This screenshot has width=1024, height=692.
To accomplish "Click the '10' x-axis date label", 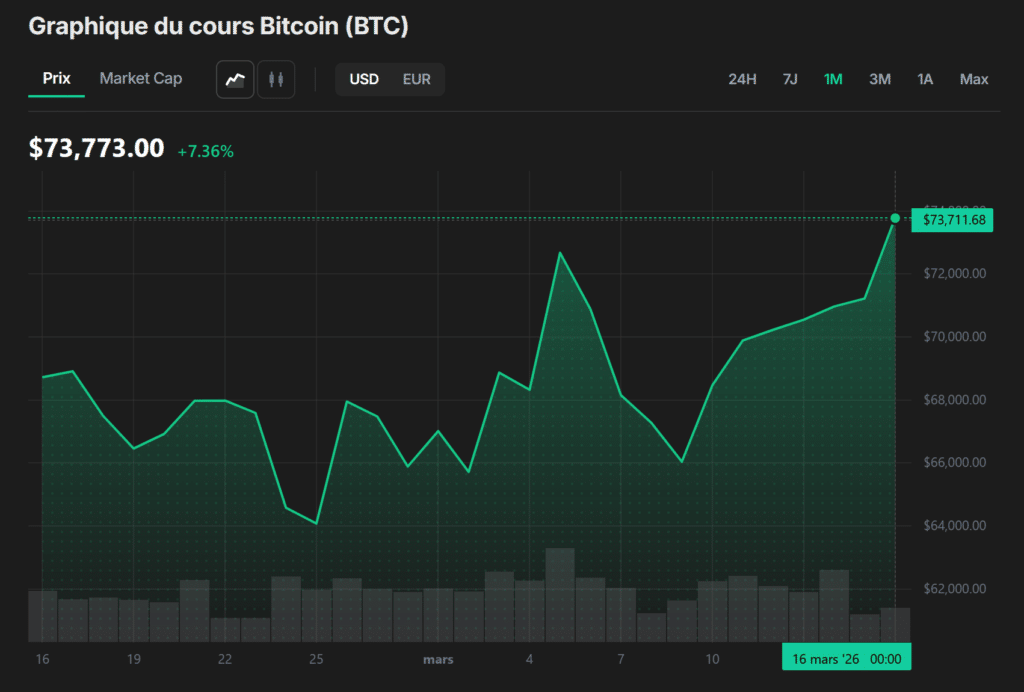I will coord(712,659).
